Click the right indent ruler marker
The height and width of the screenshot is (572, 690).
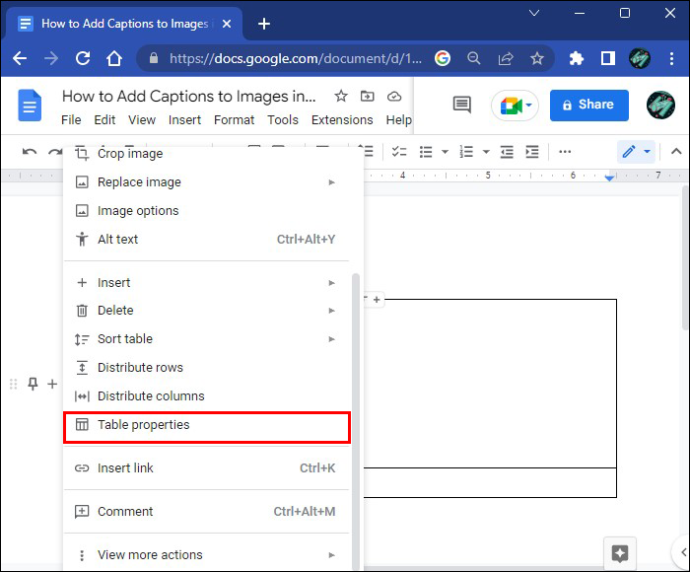(609, 178)
